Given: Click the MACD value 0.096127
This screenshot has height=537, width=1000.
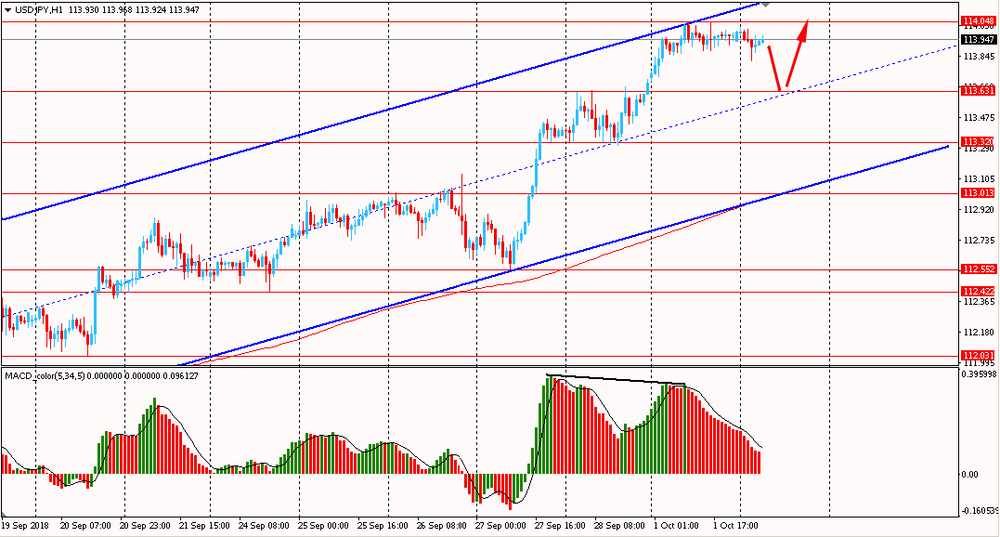Looking at the screenshot, I should (180, 376).
